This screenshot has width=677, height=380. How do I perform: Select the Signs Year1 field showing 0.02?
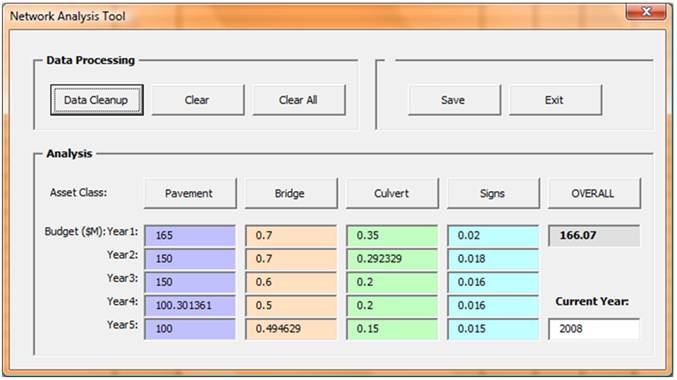493,235
